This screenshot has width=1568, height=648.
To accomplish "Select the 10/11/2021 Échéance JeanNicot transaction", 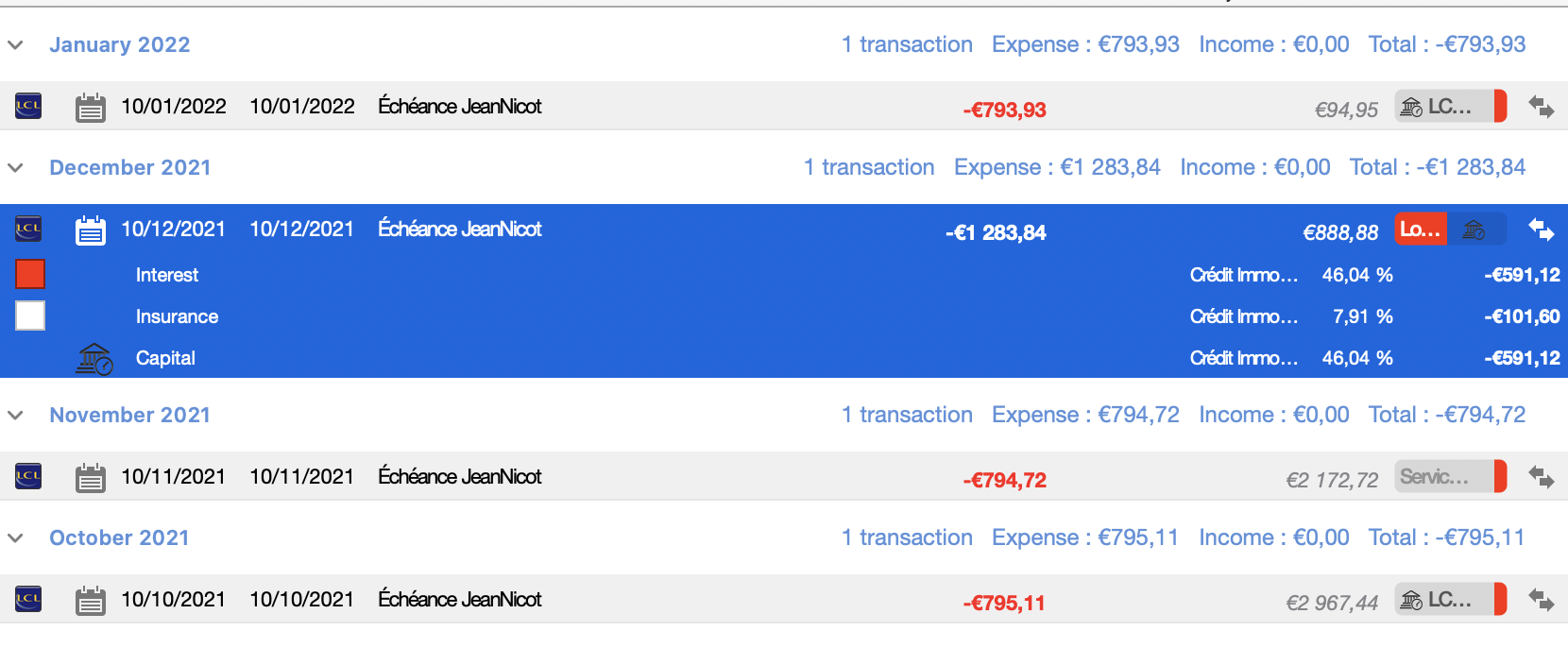I will (x=784, y=476).
